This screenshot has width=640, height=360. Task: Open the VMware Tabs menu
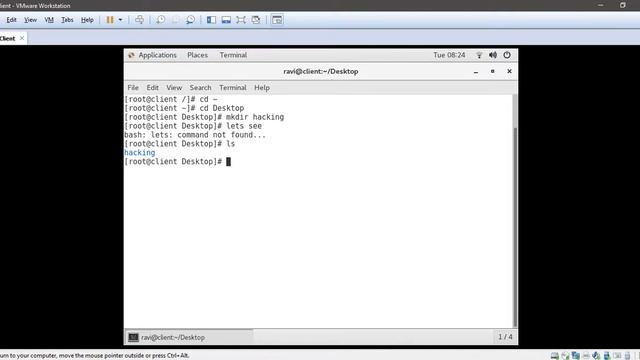(x=67, y=20)
